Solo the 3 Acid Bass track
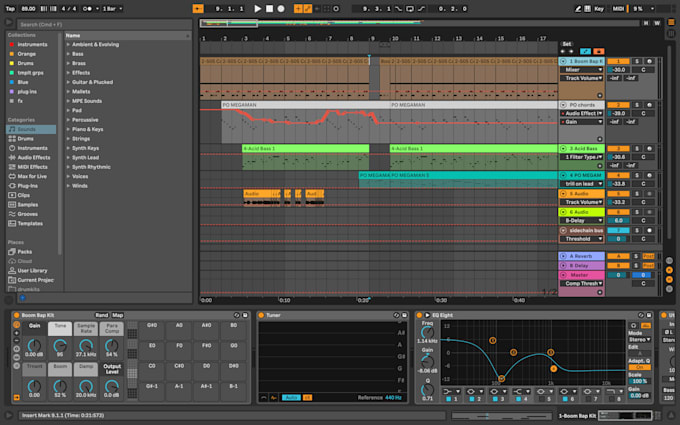The width and height of the screenshot is (680, 425). pos(637,149)
